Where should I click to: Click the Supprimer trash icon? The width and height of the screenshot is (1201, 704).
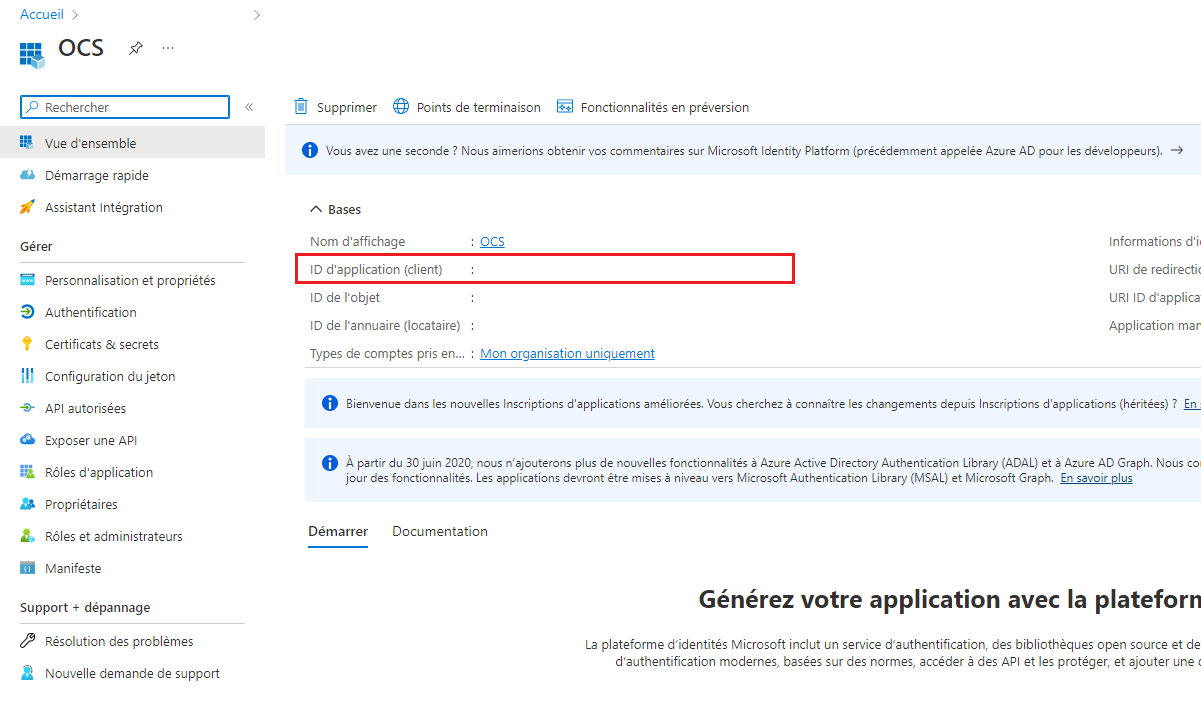(301, 106)
